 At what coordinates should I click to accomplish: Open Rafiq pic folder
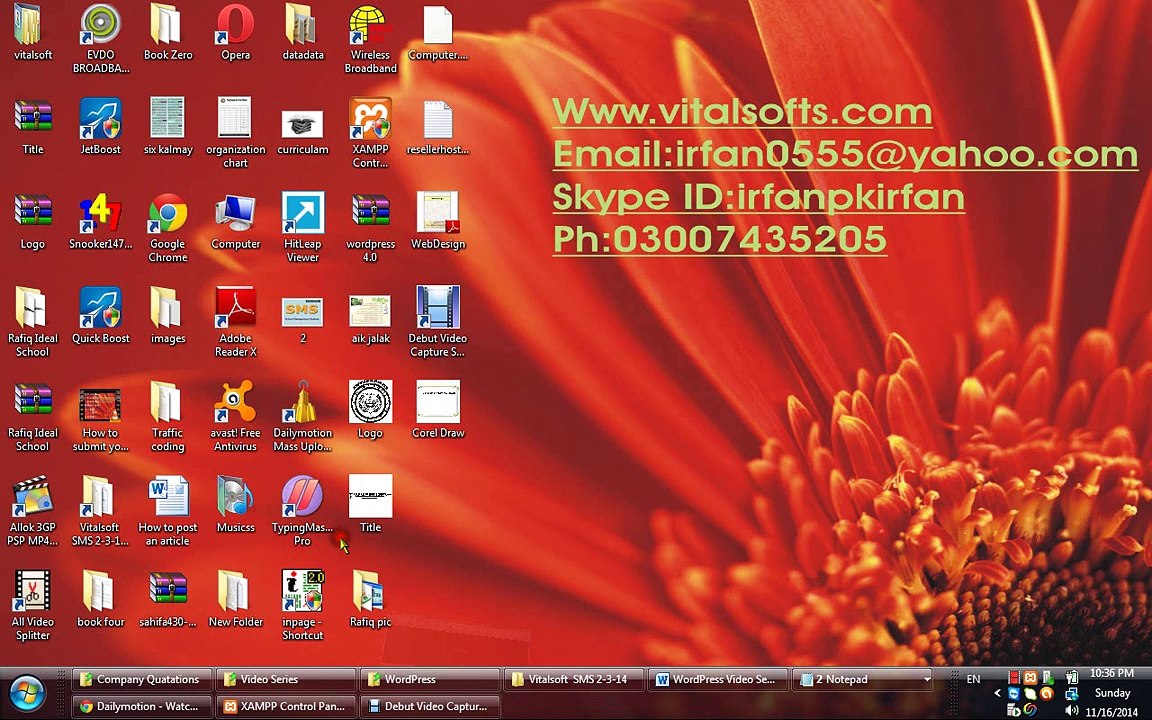[370, 600]
